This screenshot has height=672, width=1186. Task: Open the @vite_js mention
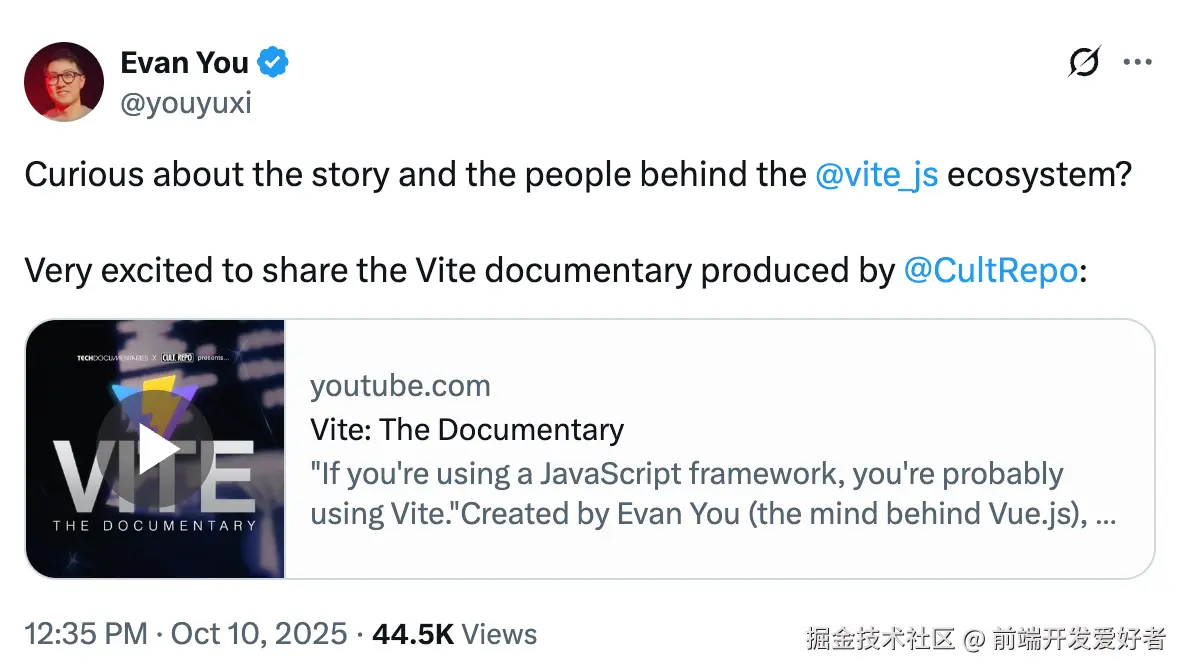click(x=876, y=175)
